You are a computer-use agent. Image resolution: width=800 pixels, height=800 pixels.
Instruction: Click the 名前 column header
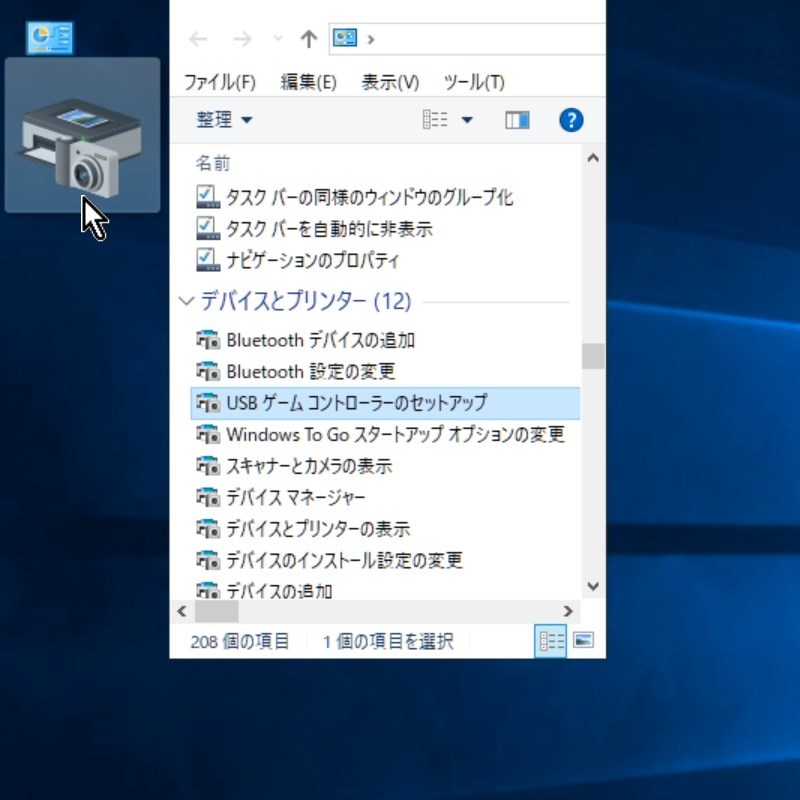click(213, 163)
